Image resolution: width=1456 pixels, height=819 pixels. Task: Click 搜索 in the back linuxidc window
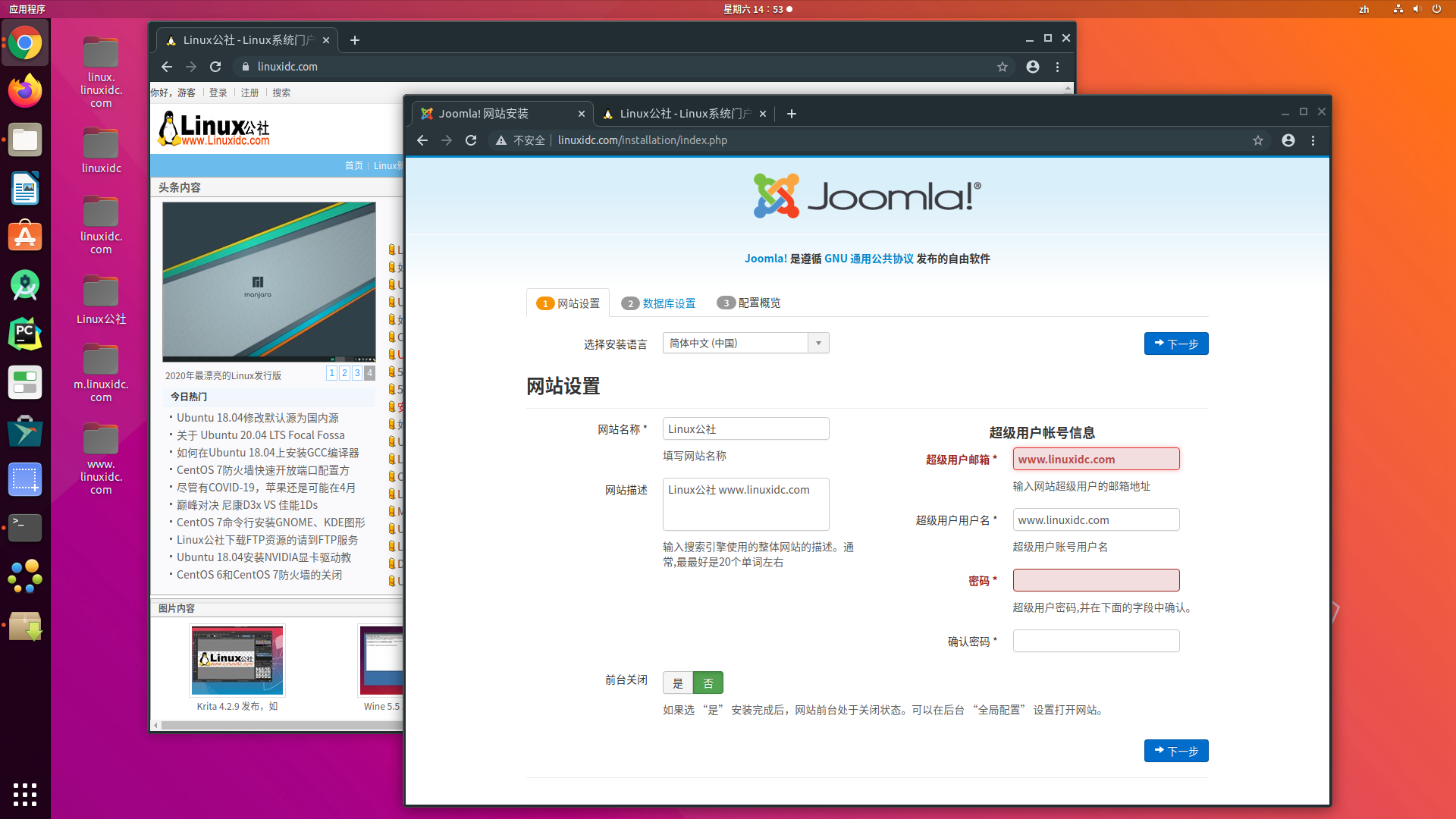point(281,93)
